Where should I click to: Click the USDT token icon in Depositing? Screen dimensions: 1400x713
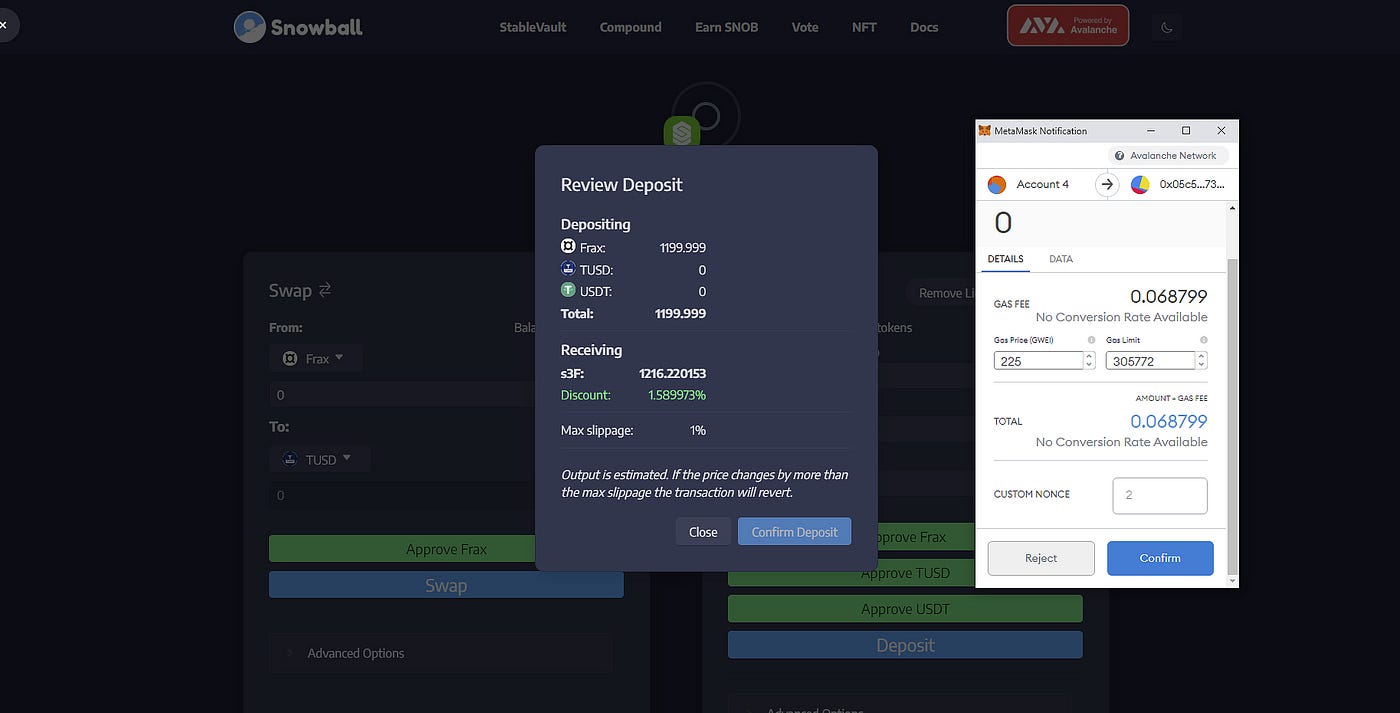pos(568,290)
